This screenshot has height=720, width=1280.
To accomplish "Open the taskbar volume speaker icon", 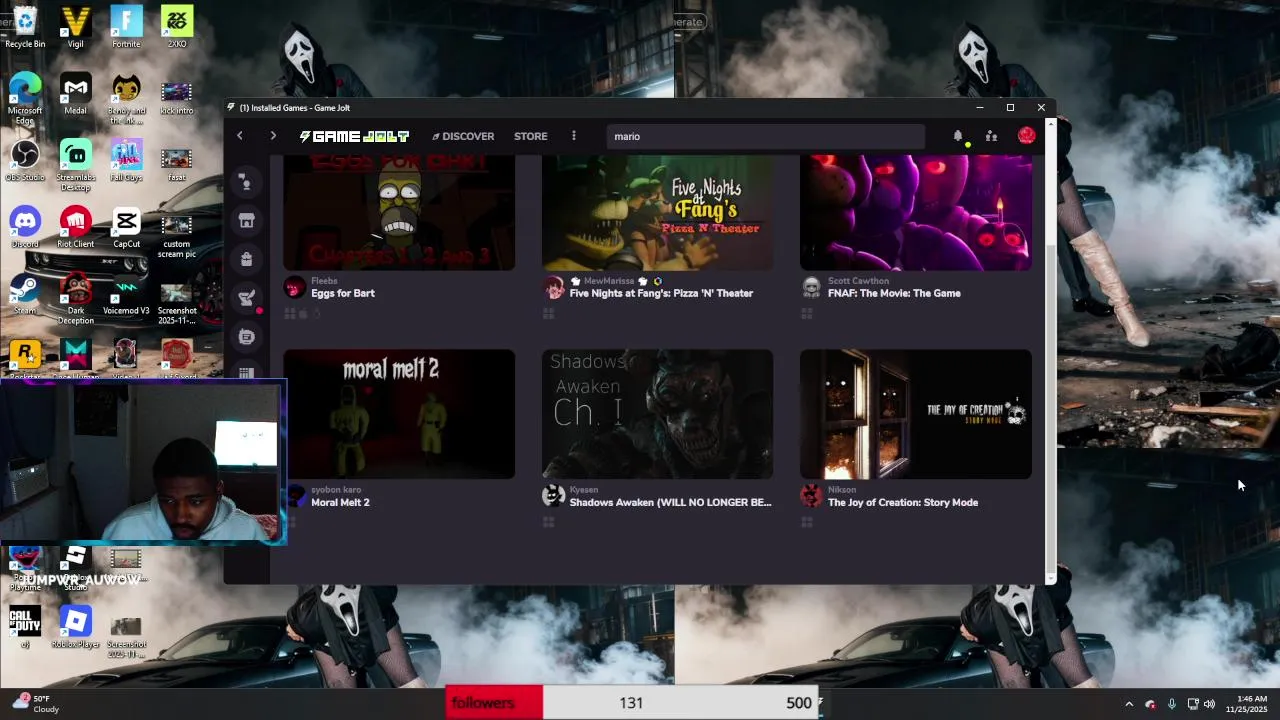I will click(x=1210, y=704).
